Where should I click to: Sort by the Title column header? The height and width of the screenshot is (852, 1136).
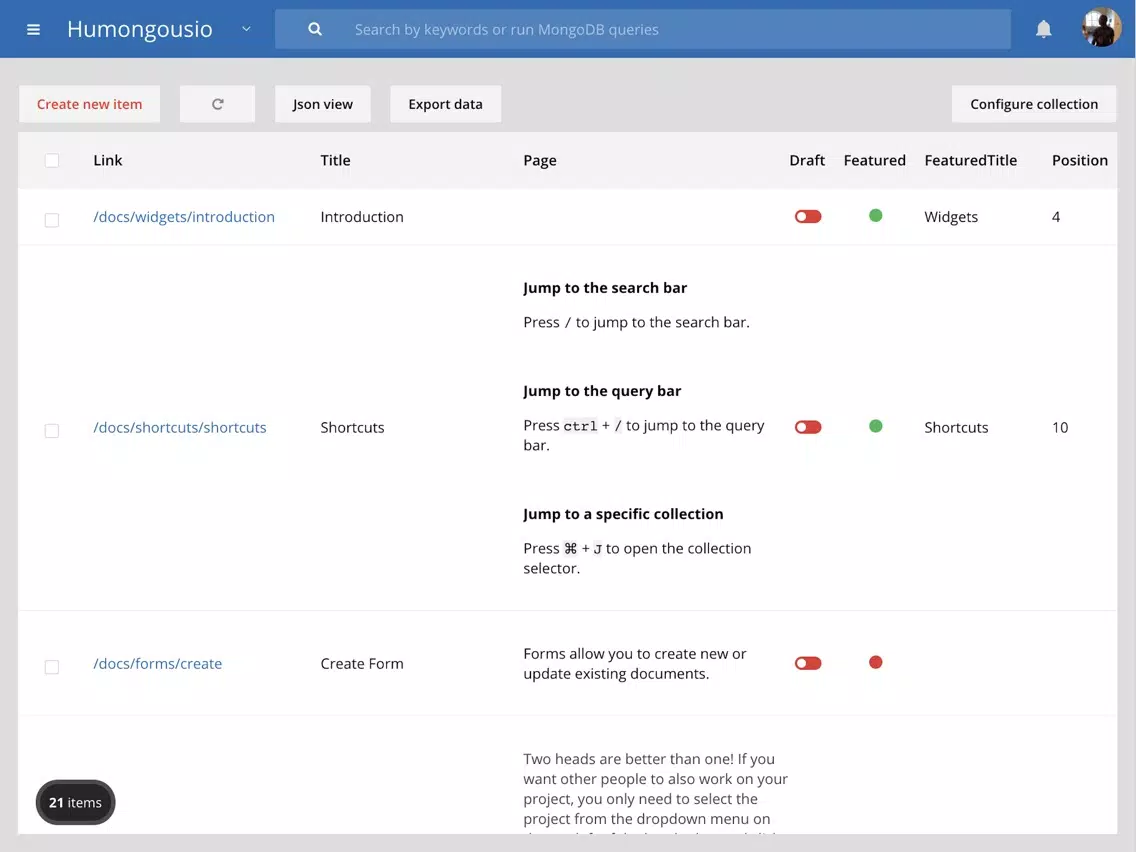(x=335, y=160)
